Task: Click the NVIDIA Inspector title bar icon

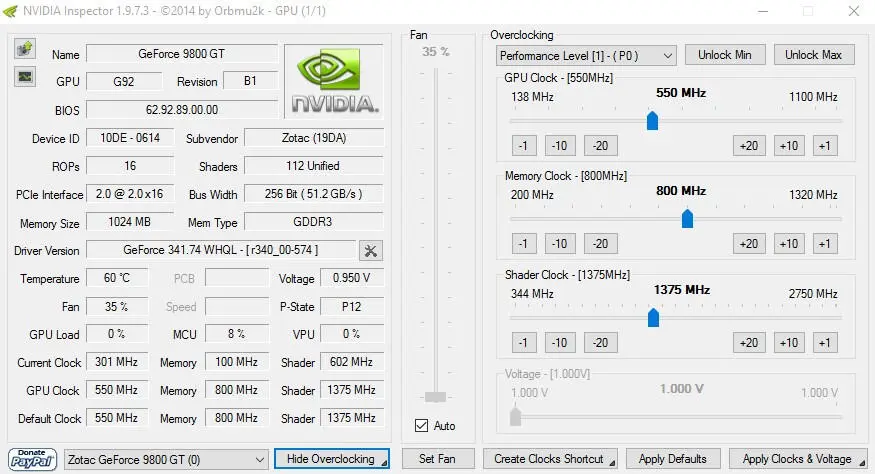Action: pyautogui.click(x=10, y=11)
